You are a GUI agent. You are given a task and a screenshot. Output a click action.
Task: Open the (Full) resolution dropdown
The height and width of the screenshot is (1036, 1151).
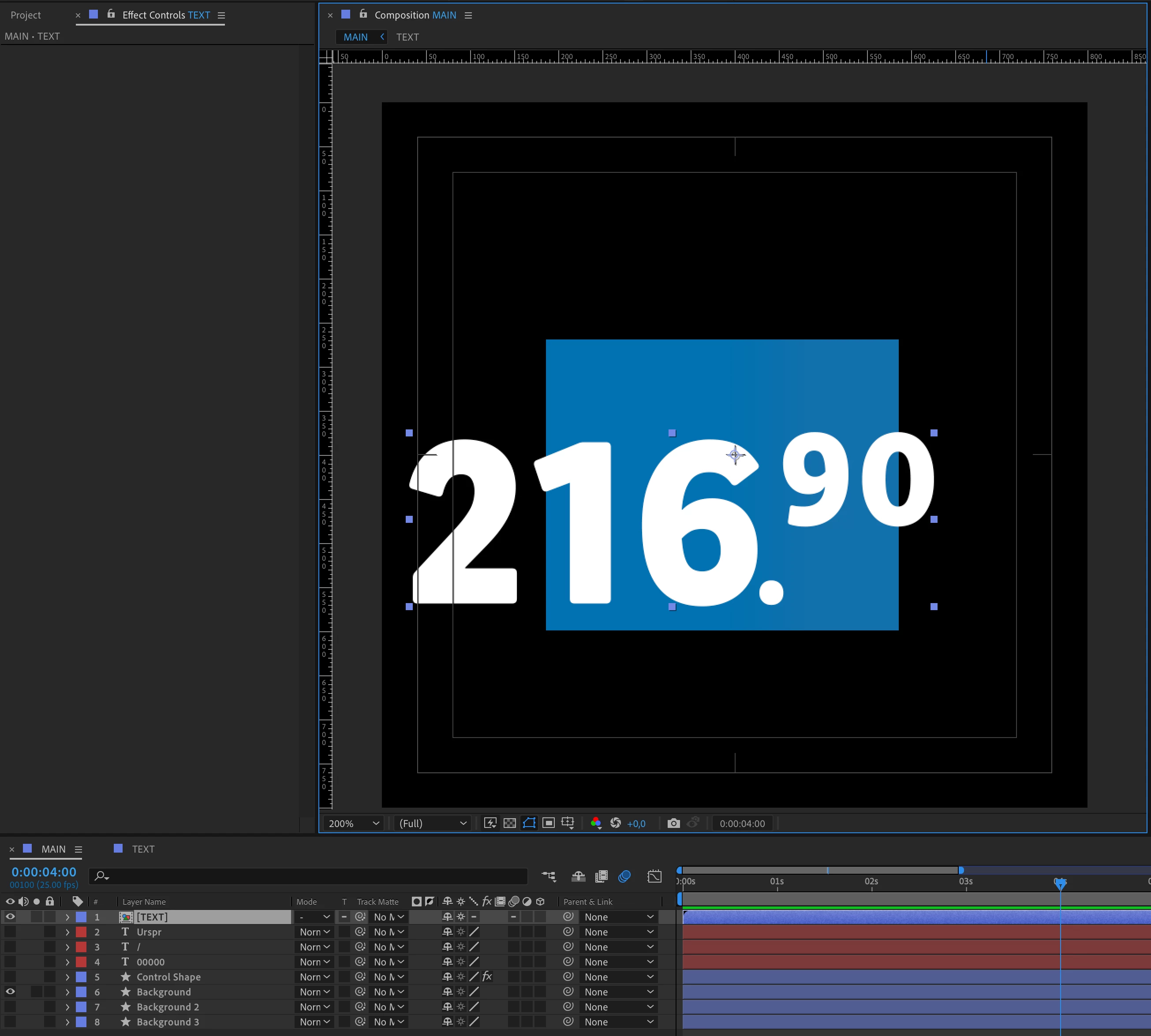click(x=432, y=824)
